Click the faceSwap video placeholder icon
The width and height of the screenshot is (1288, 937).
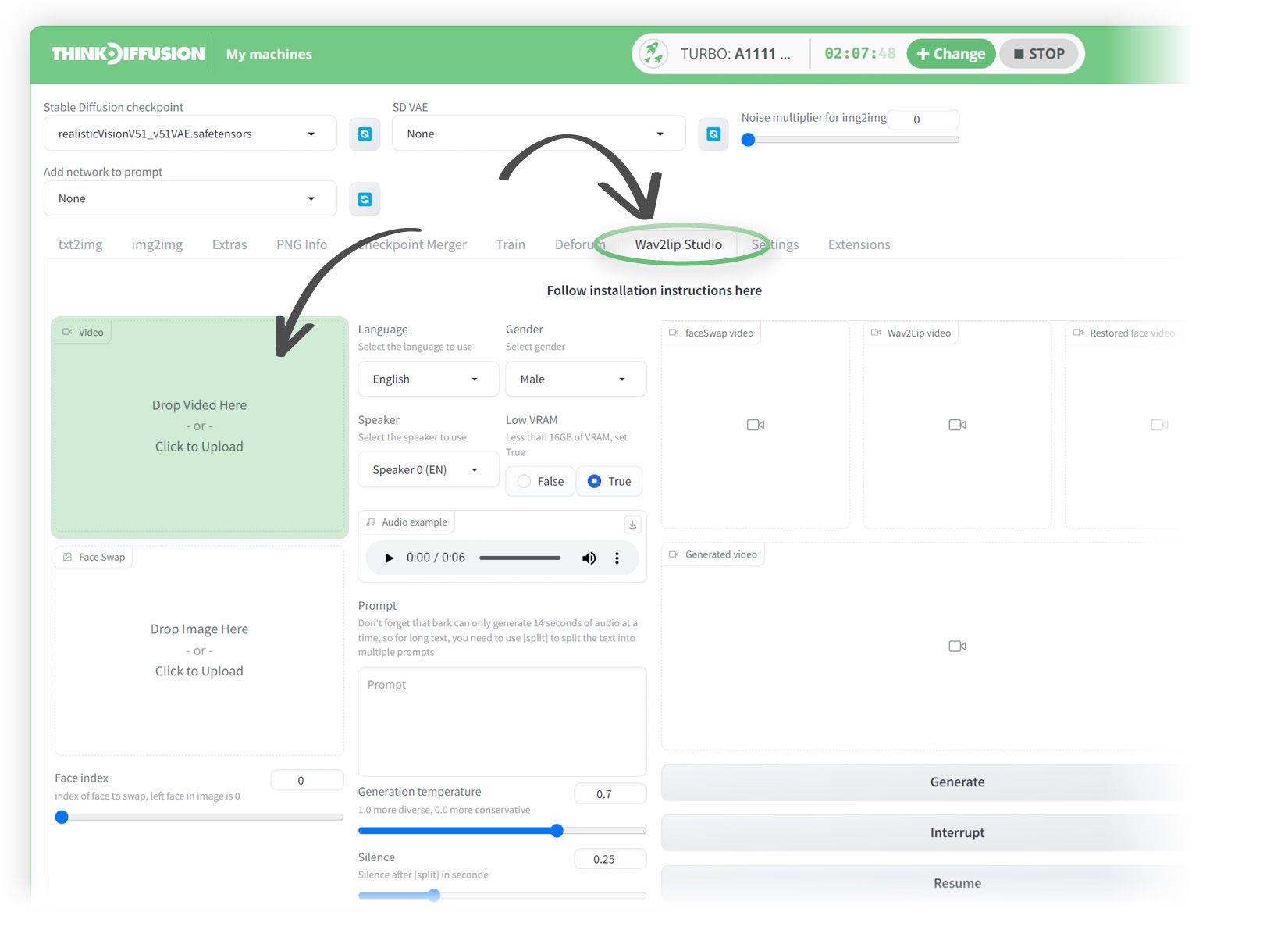(756, 425)
